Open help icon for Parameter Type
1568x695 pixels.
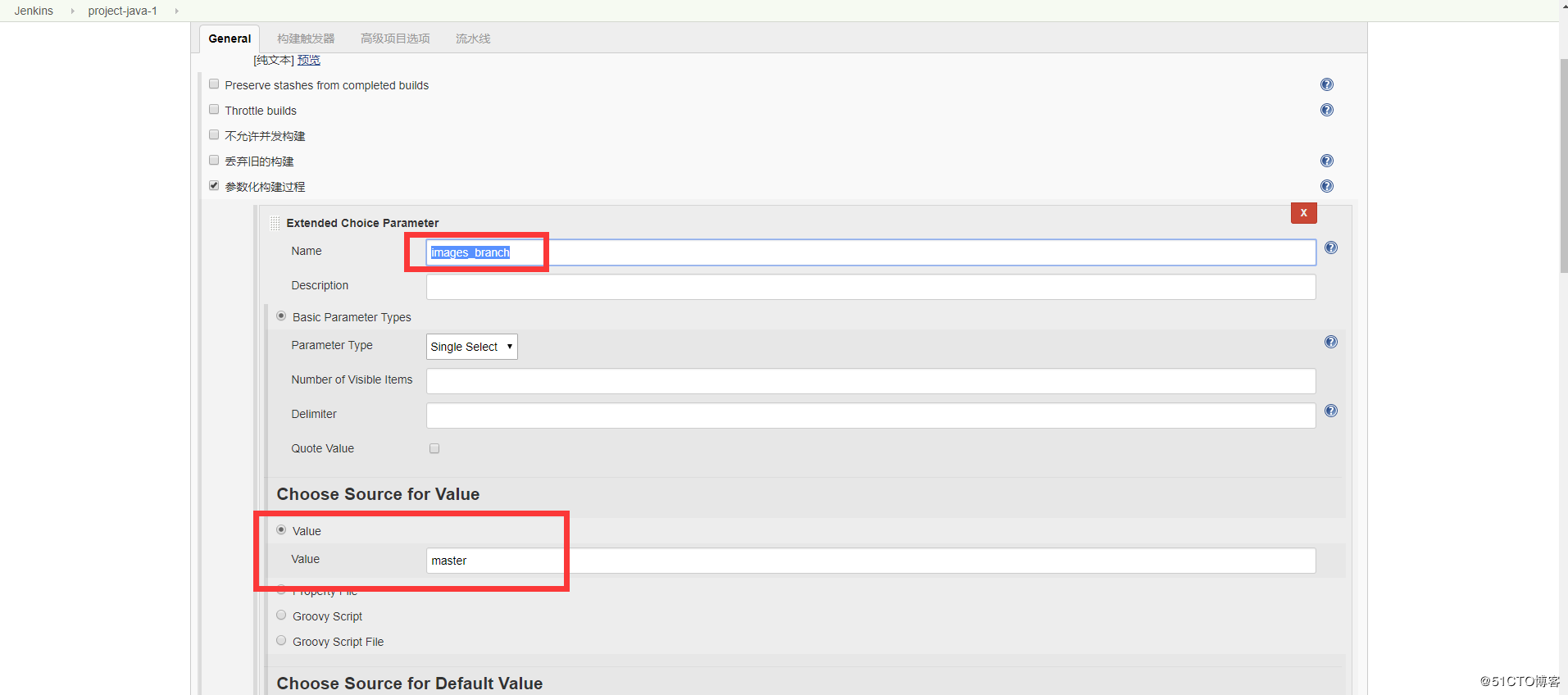pyautogui.click(x=1330, y=342)
